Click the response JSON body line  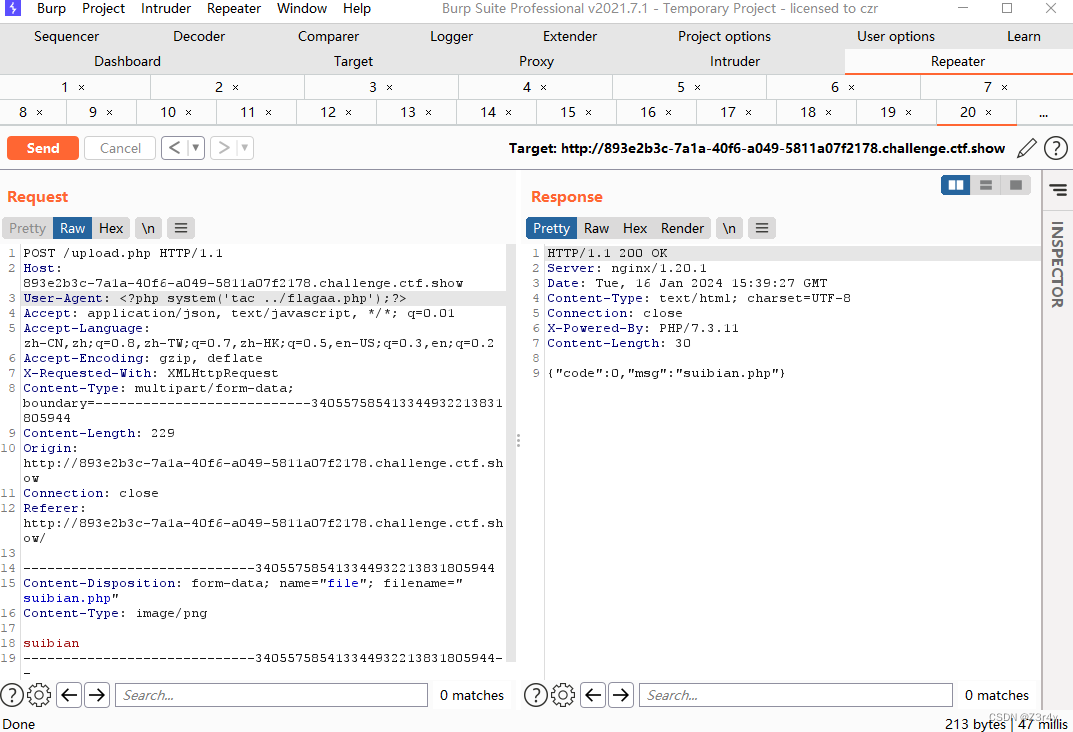(666, 374)
